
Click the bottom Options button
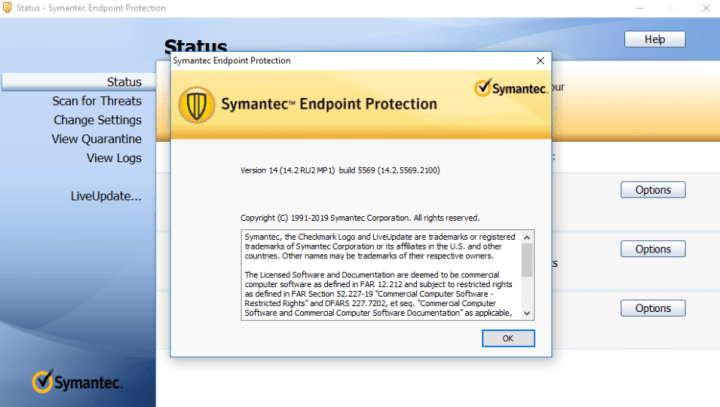tap(652, 308)
